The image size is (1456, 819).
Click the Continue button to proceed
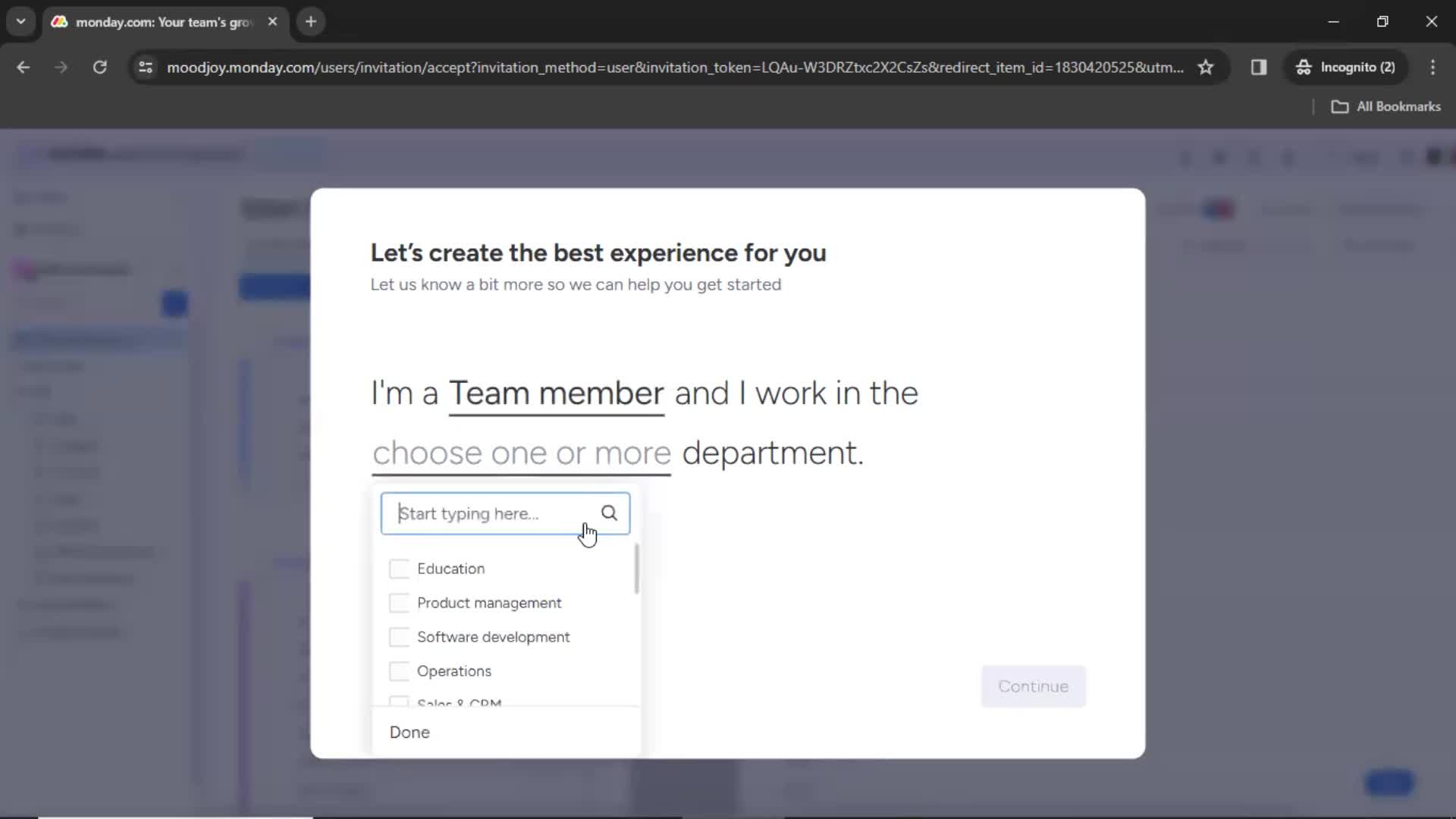point(1033,686)
